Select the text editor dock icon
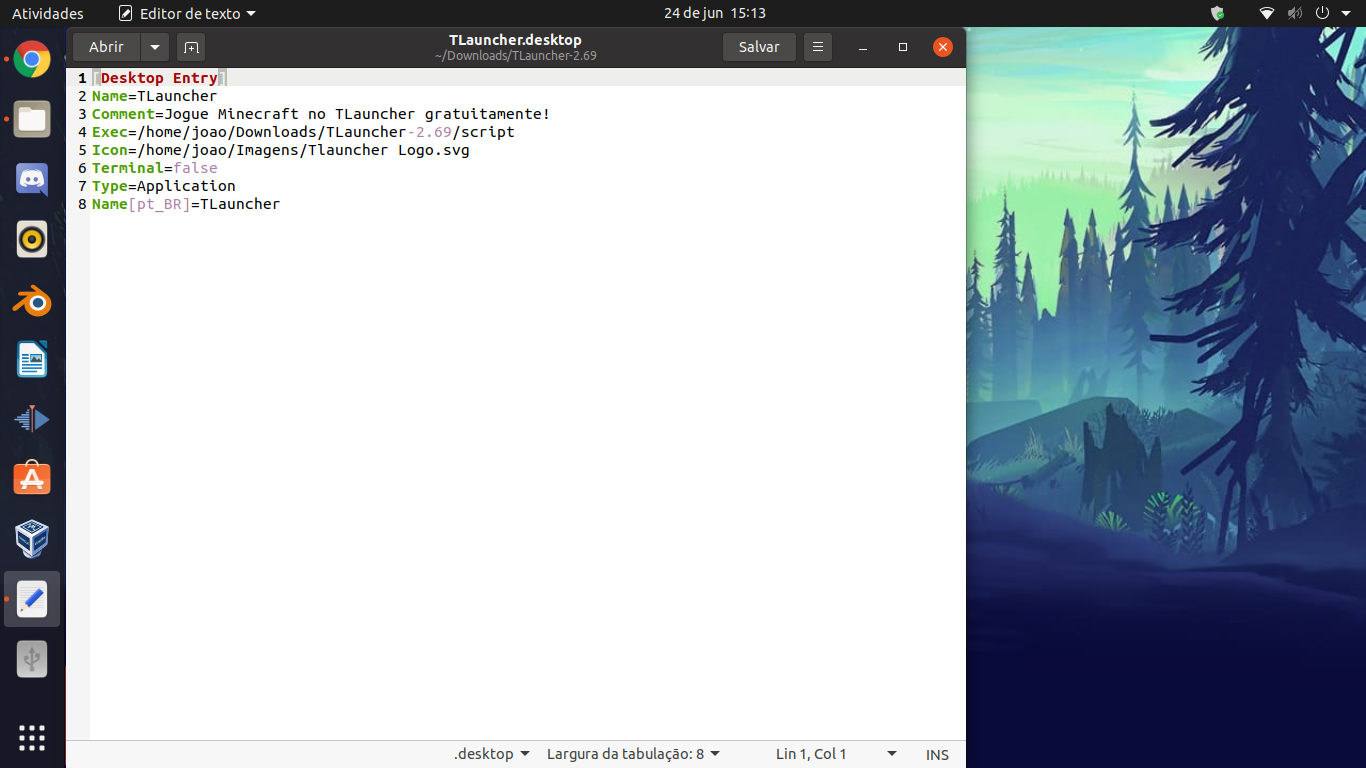The image size is (1366, 768). pyautogui.click(x=32, y=599)
